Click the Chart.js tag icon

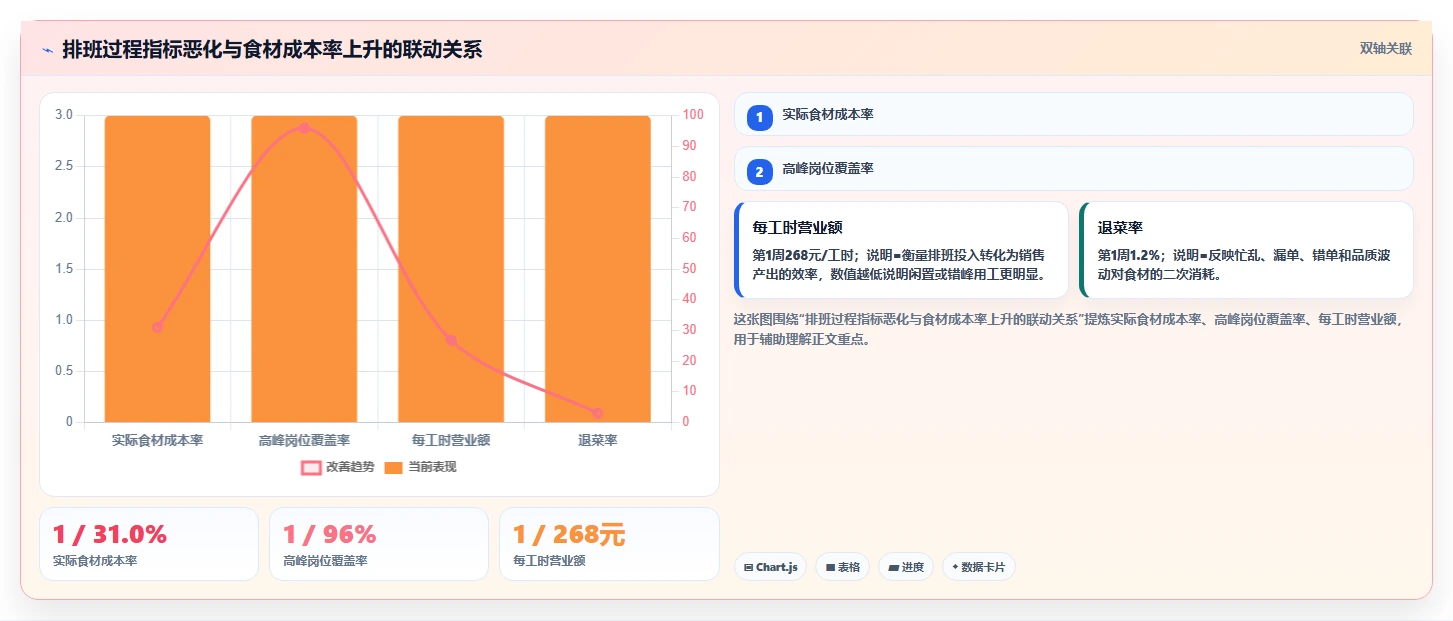(x=748, y=567)
